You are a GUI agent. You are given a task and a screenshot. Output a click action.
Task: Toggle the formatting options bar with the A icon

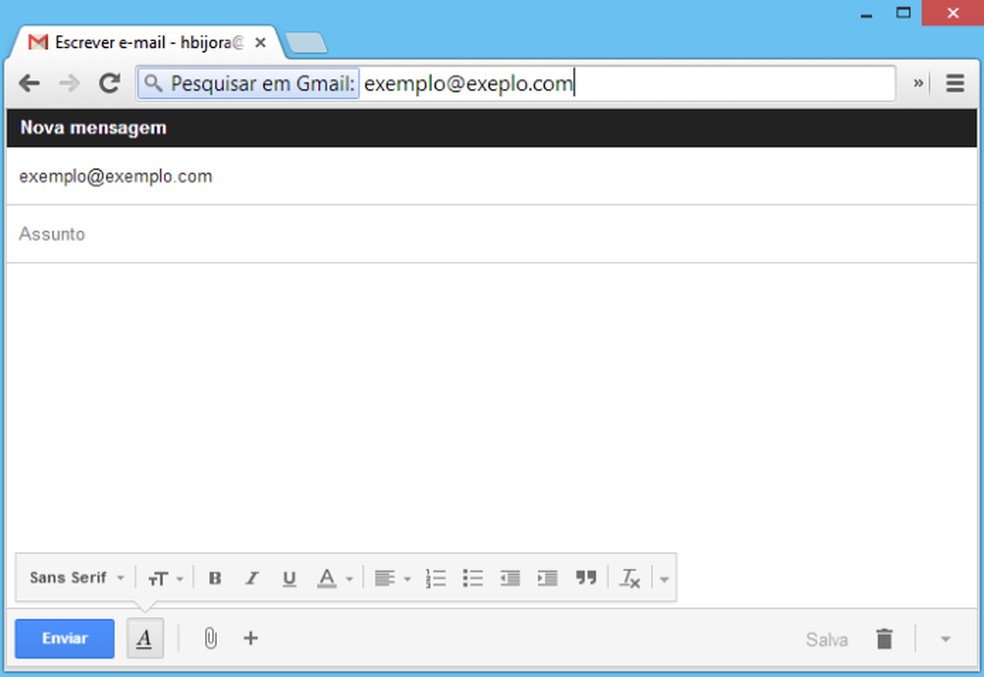[145, 637]
